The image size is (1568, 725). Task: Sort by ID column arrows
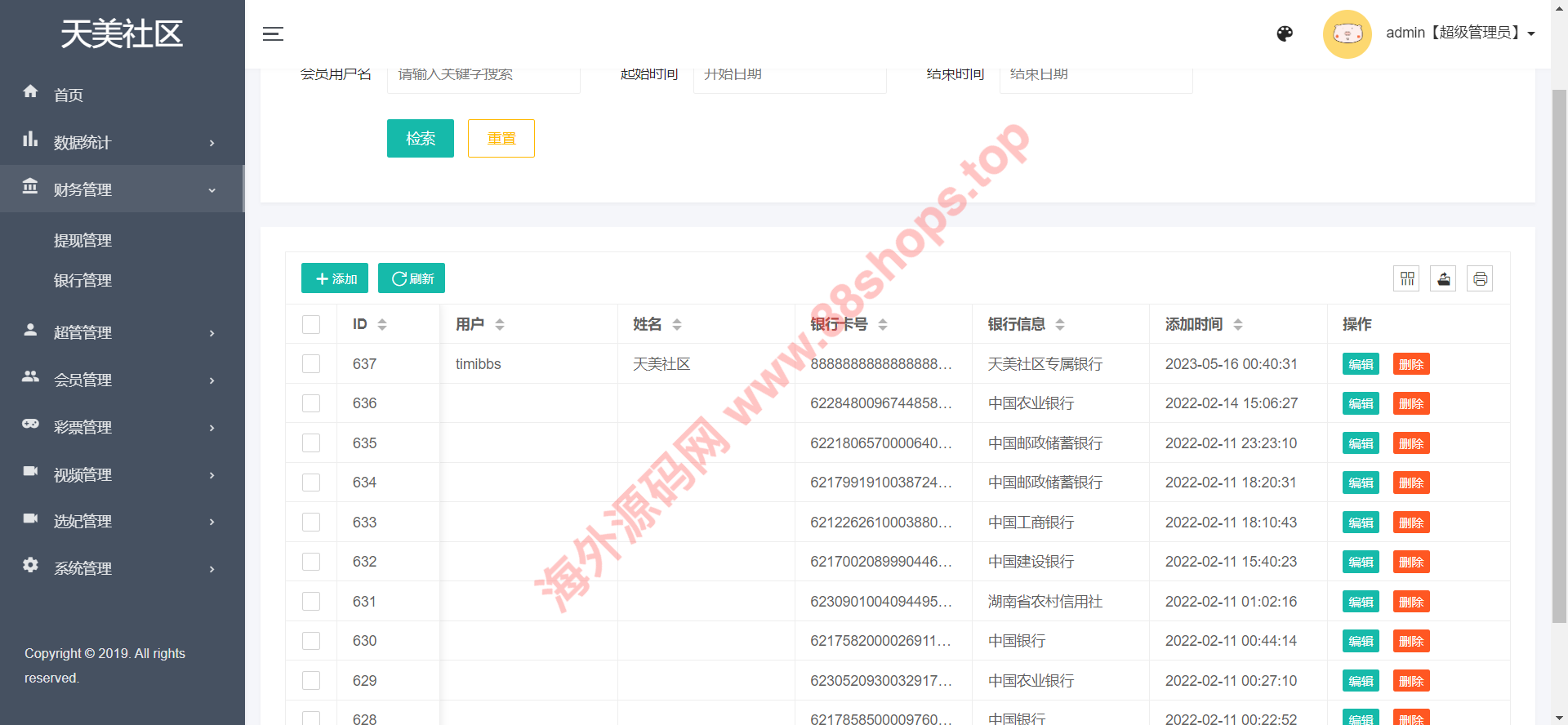[382, 324]
